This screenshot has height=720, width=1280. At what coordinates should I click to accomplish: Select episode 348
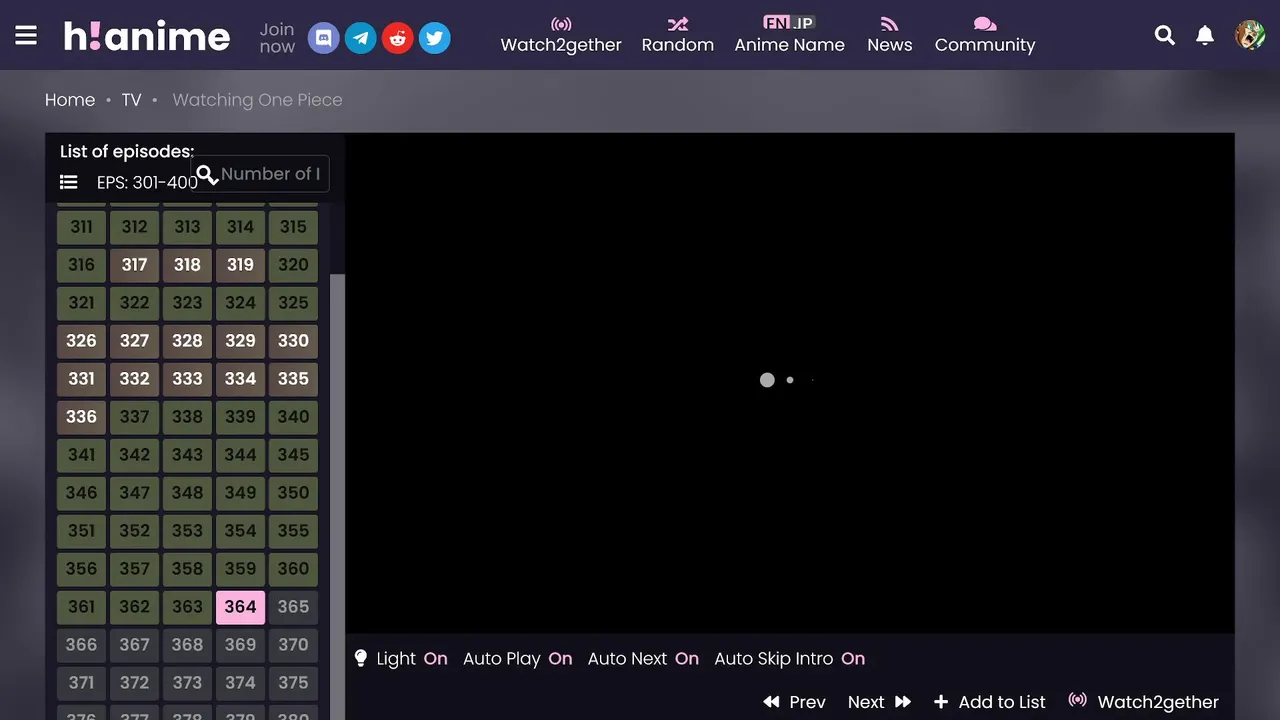(x=187, y=493)
